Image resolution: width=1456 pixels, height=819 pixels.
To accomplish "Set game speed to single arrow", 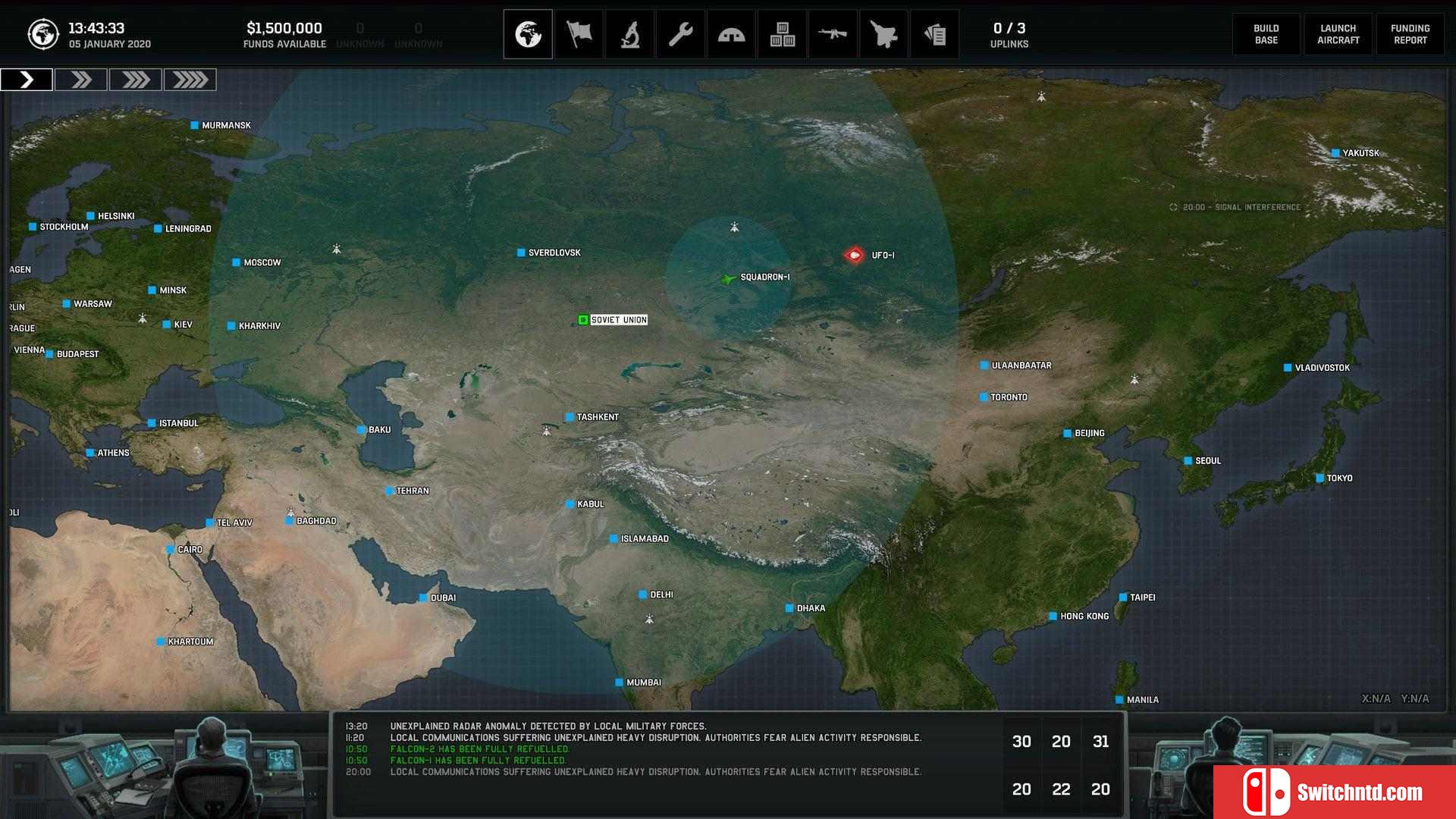I will coord(27,80).
